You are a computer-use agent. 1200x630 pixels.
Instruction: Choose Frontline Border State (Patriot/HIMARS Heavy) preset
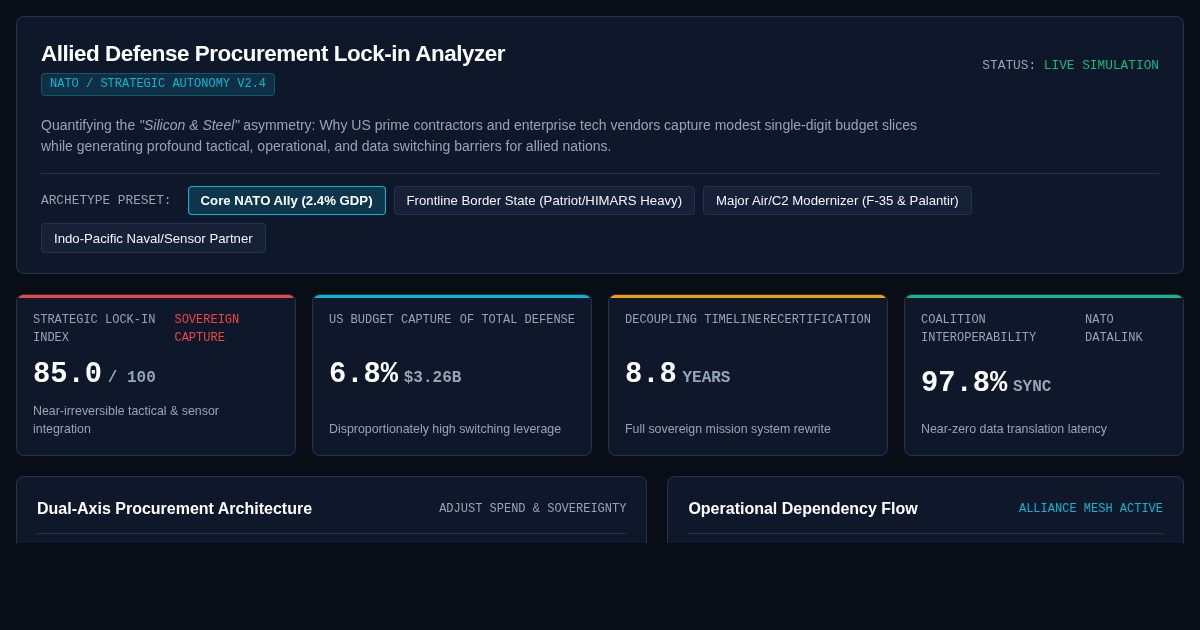tap(544, 200)
